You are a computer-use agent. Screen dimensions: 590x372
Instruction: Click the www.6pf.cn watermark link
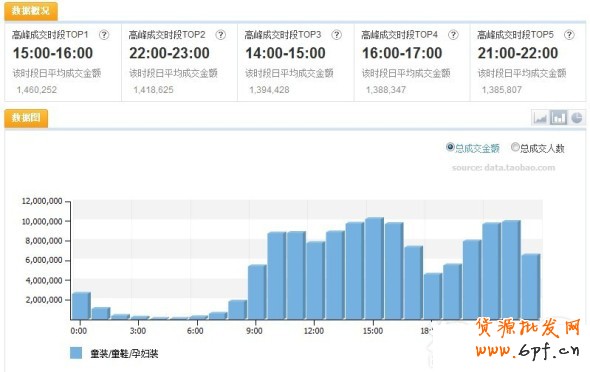527,351
